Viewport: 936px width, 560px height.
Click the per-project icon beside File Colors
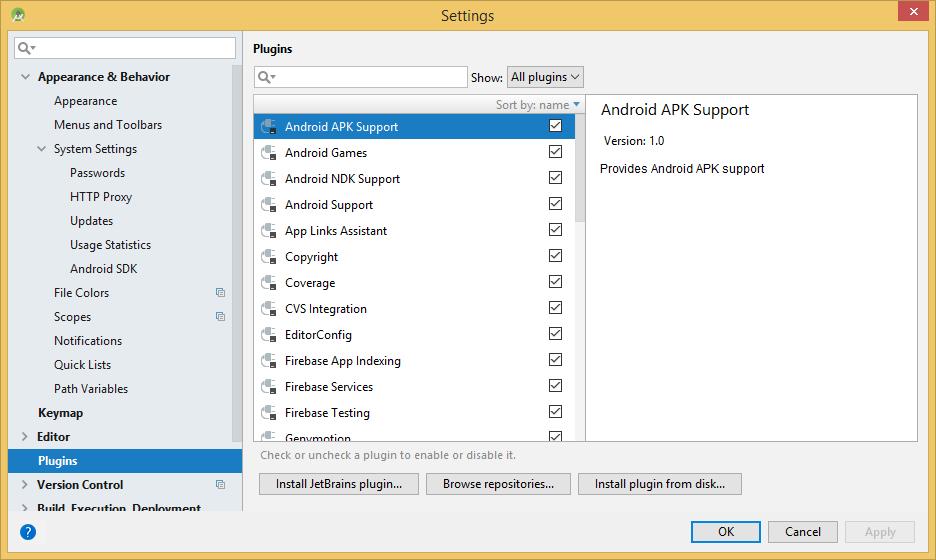point(220,293)
